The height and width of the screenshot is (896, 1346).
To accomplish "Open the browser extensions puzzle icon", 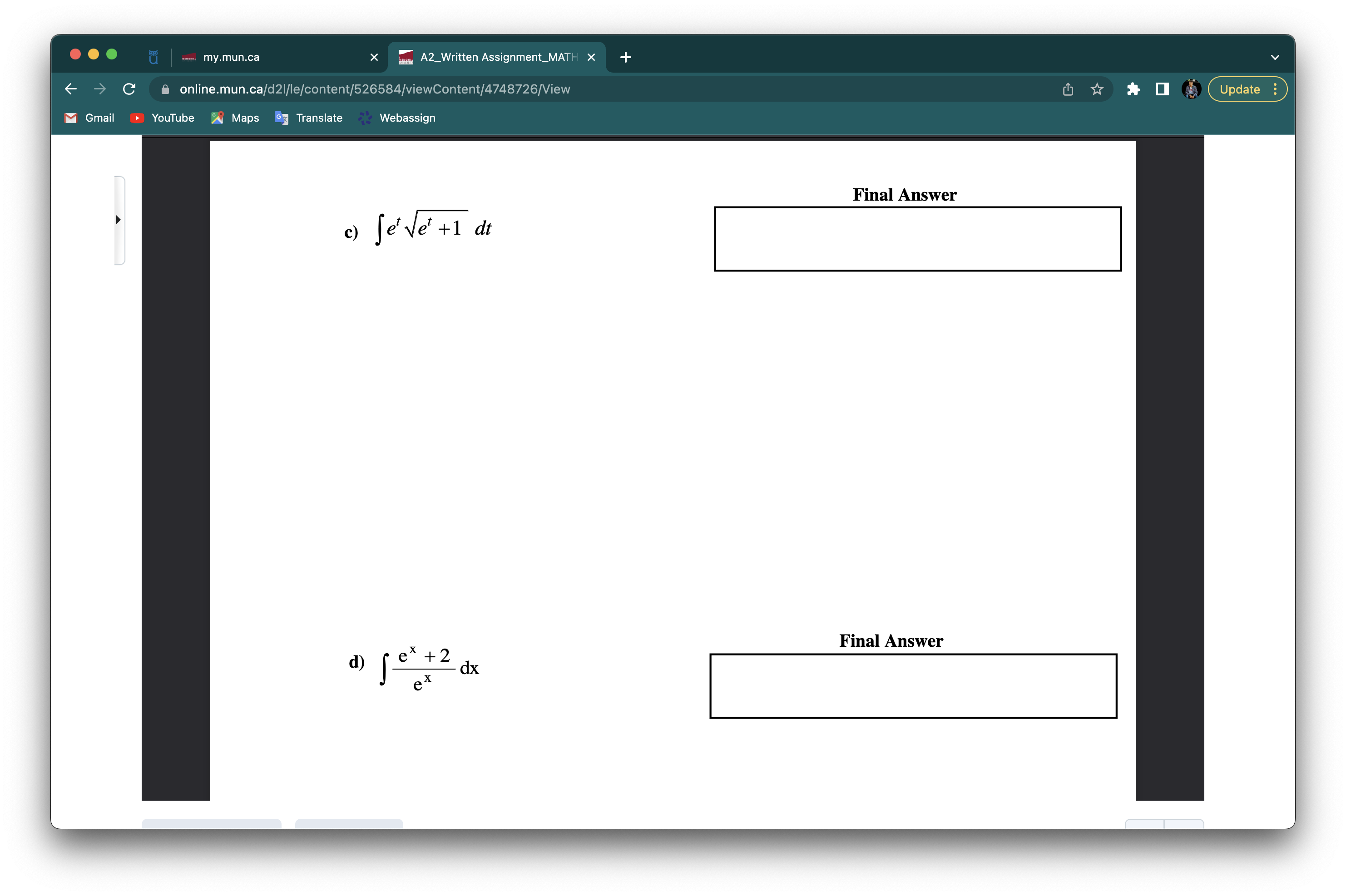I will pos(1133,89).
